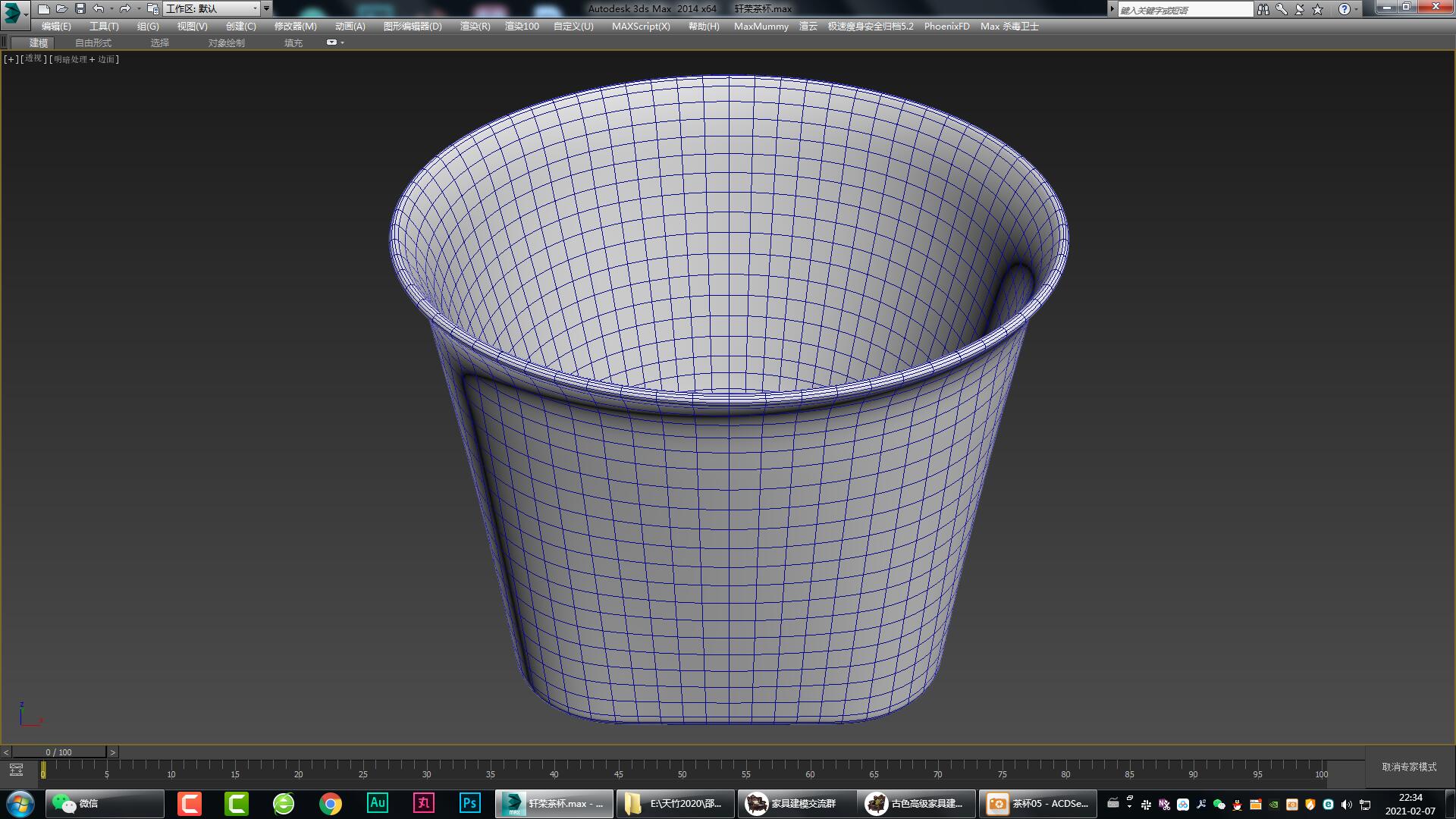Image resolution: width=1456 pixels, height=819 pixels.
Task: Open the viewport [+] general menu
Action: click(x=10, y=58)
